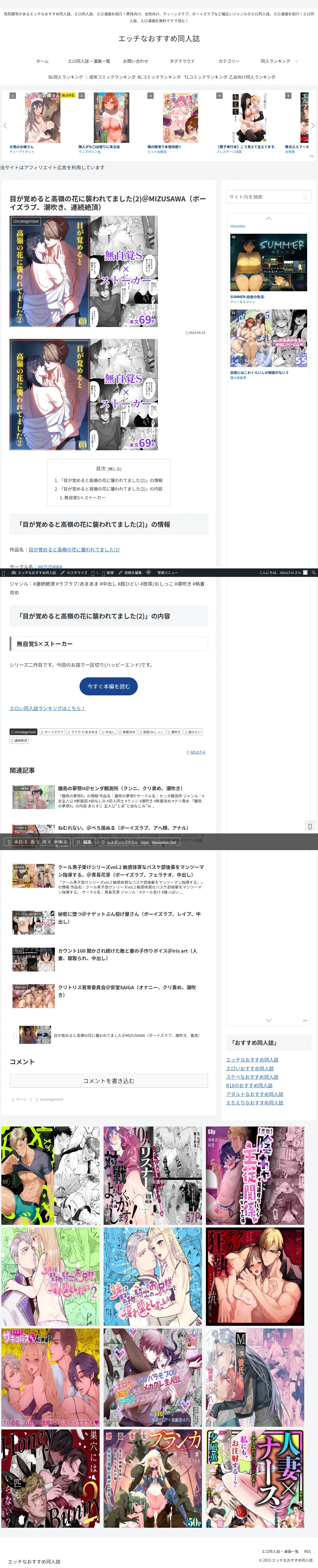Click the ボーイズラブ tag
Viewport: 318px width, 1568px height.
tap(52, 732)
